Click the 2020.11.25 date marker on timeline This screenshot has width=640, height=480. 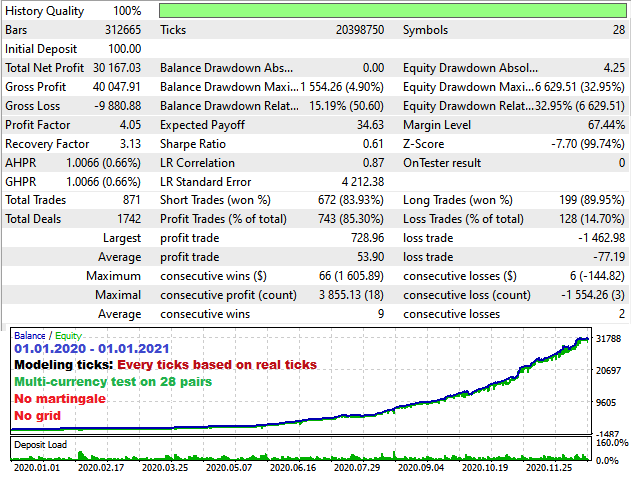(549, 467)
